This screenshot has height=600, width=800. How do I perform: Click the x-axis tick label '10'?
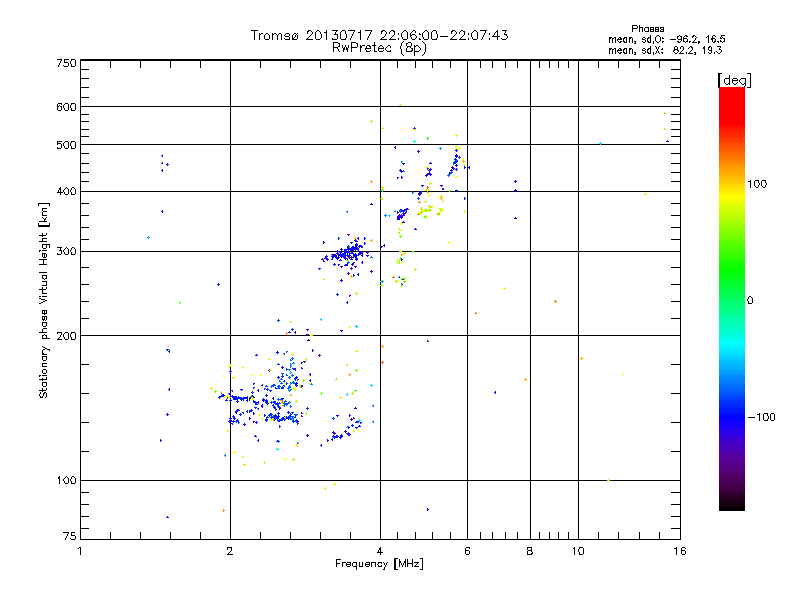coord(578,551)
